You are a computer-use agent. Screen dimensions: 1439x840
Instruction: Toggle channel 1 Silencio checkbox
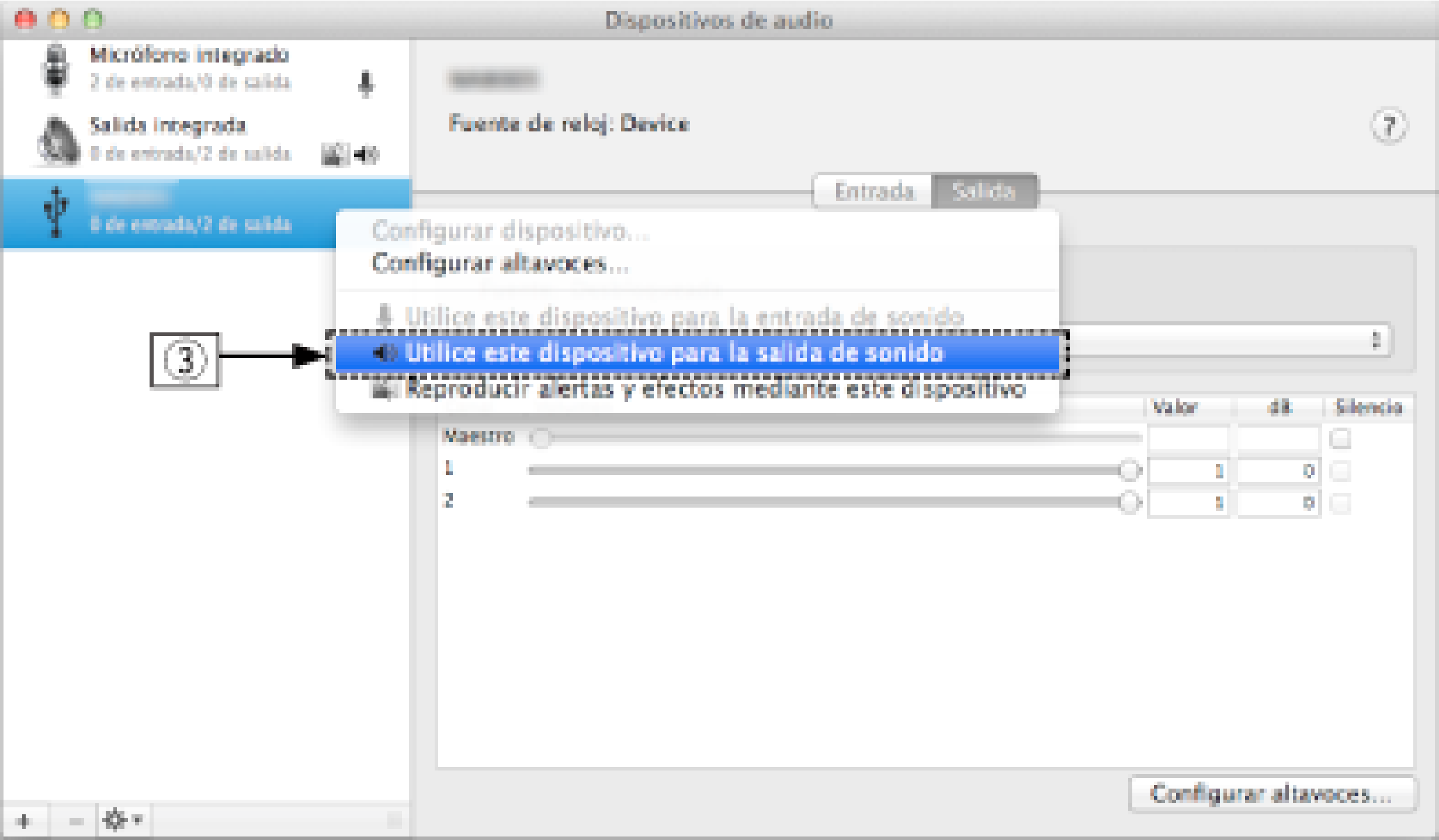(x=1340, y=471)
